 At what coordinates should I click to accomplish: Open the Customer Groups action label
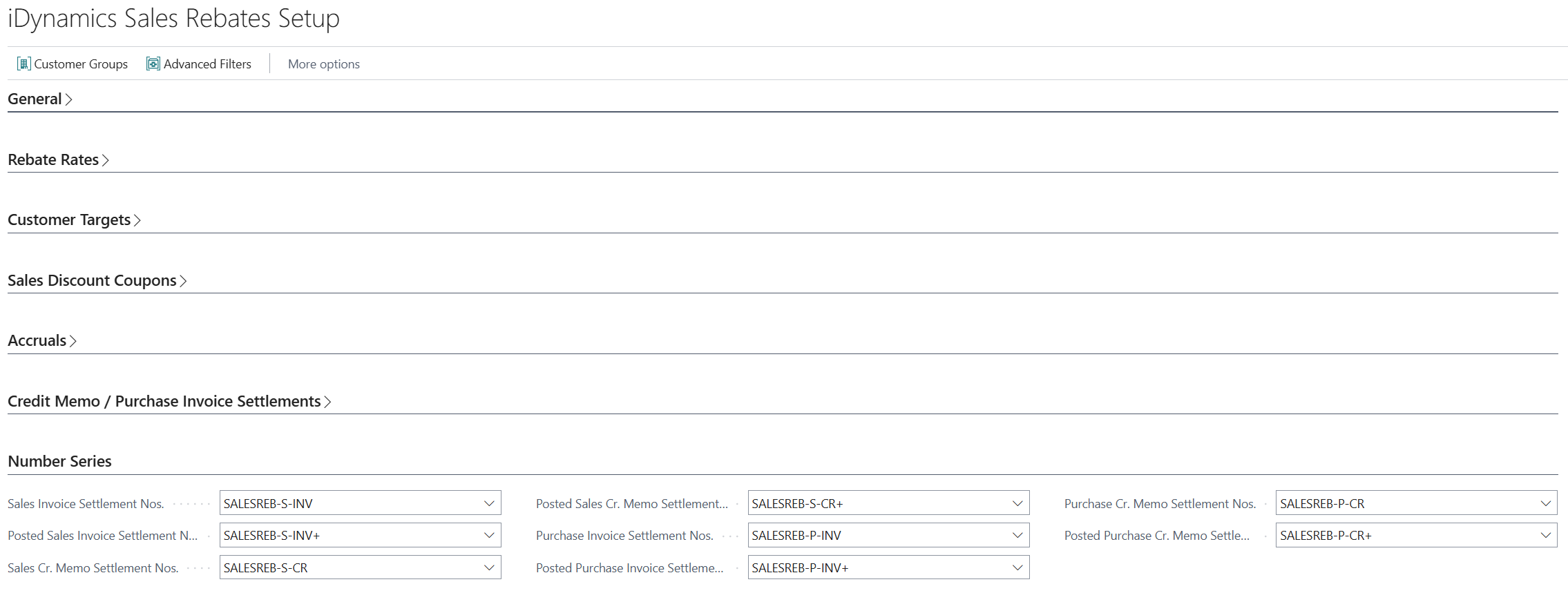click(81, 64)
